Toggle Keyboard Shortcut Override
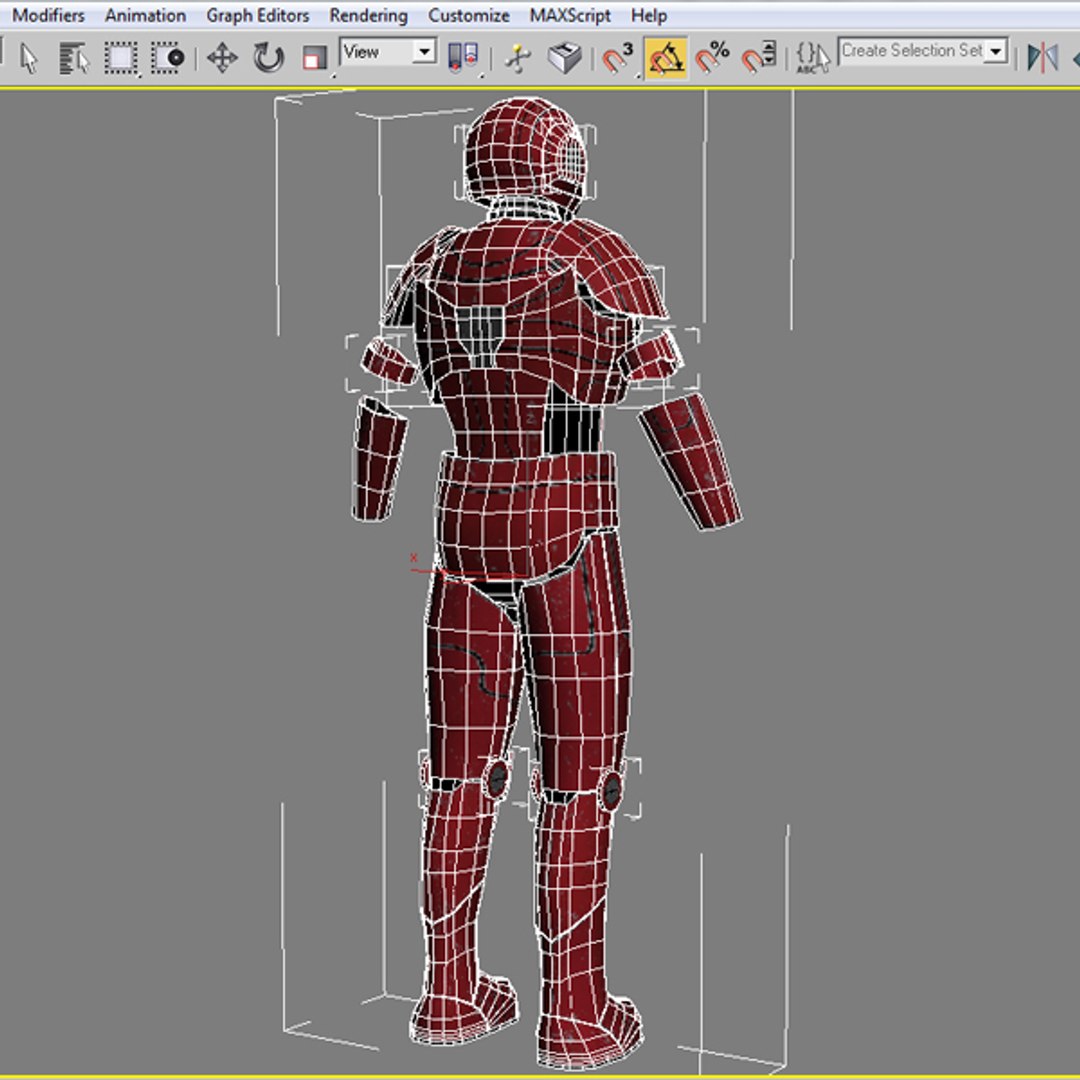The image size is (1080, 1080). [565, 58]
